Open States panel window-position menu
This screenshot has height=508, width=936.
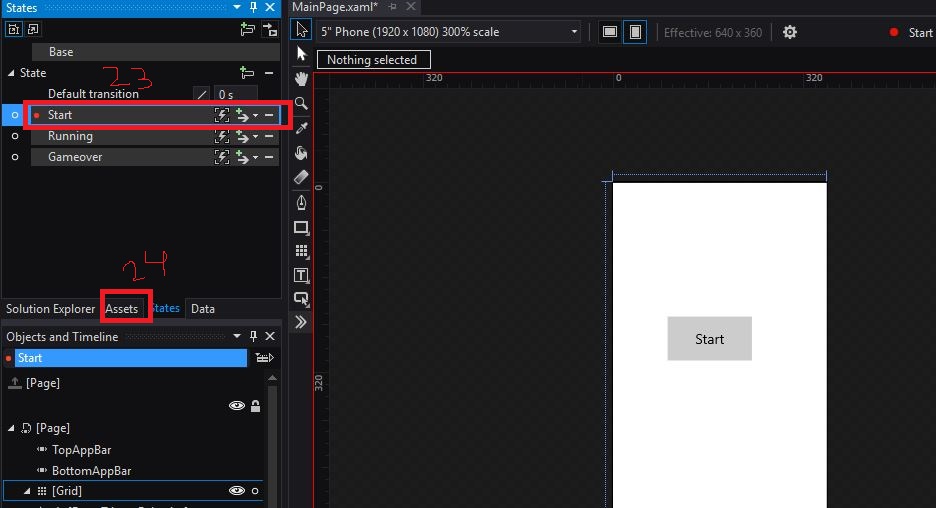[237, 7]
